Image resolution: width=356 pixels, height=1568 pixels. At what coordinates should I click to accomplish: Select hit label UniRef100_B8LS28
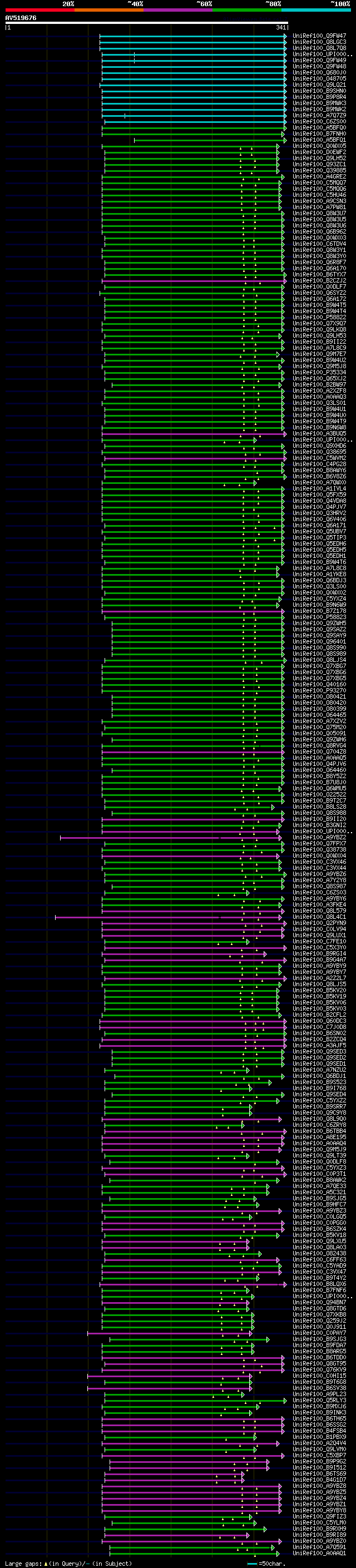[319, 807]
